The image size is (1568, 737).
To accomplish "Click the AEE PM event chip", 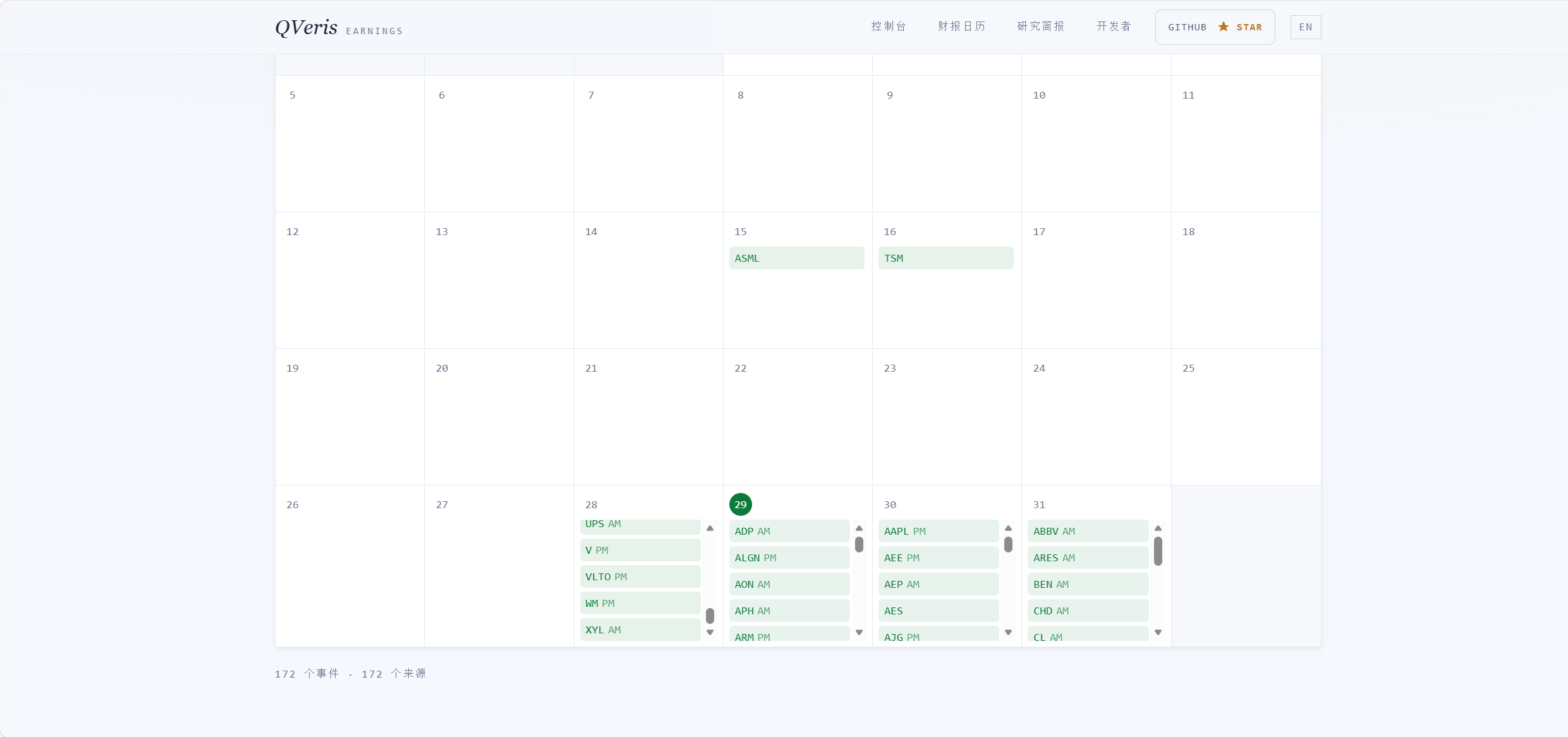I will (939, 557).
